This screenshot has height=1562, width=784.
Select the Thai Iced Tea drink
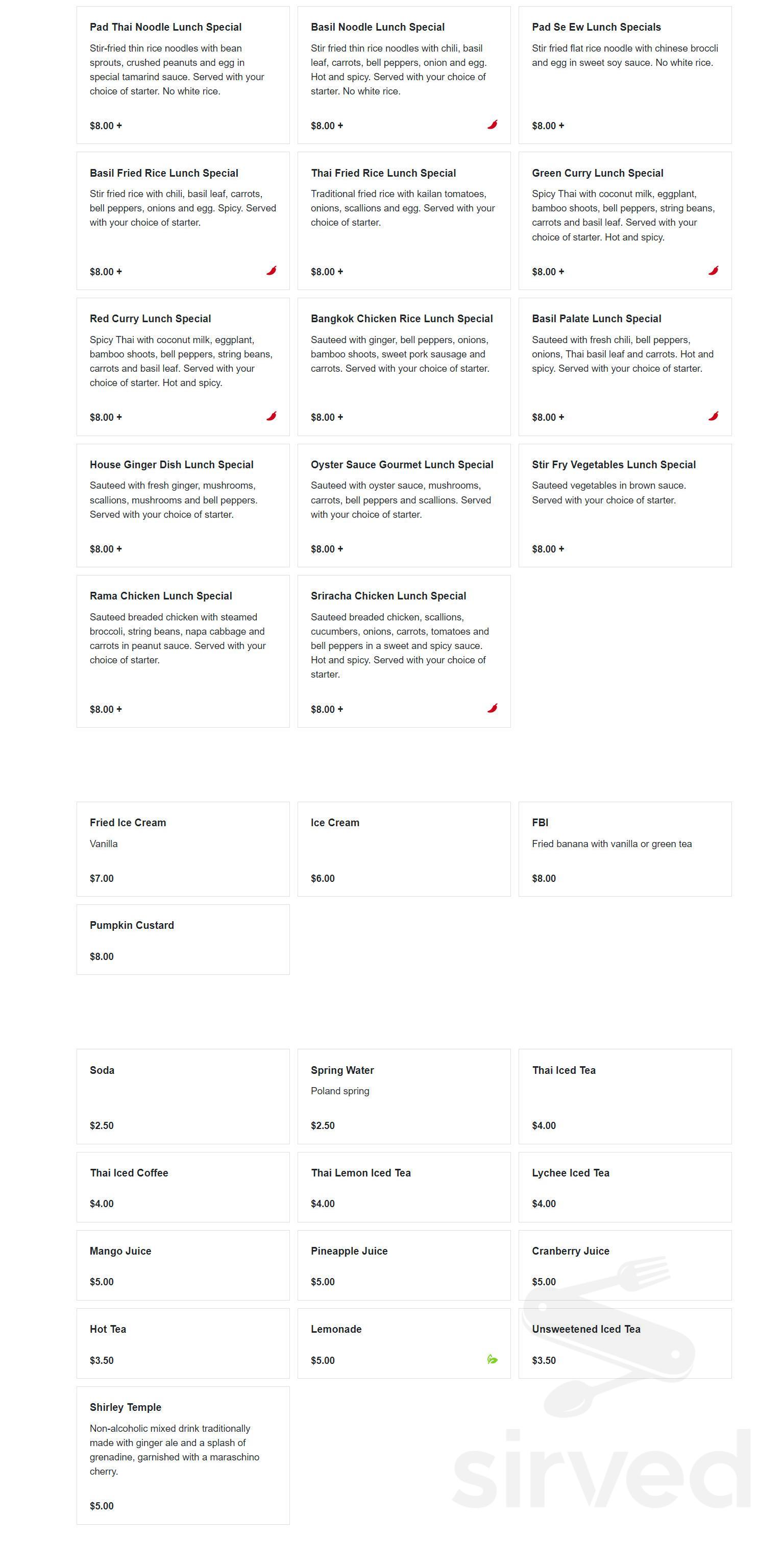click(x=625, y=1096)
